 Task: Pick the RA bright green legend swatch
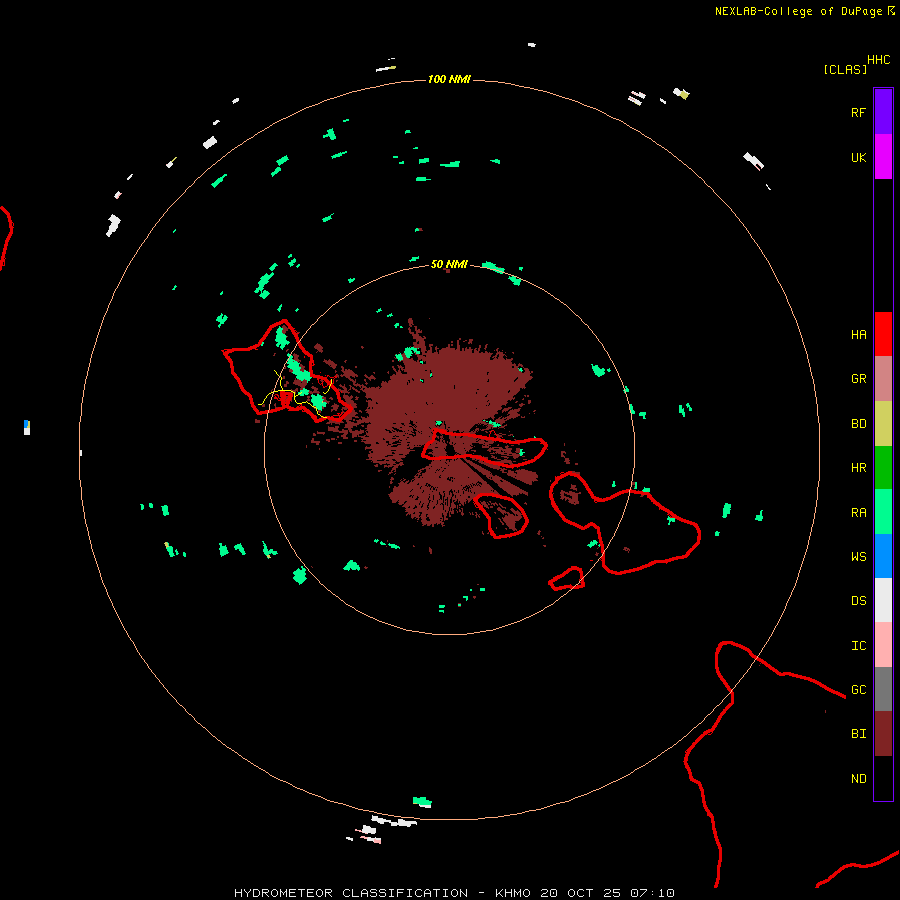(883, 512)
